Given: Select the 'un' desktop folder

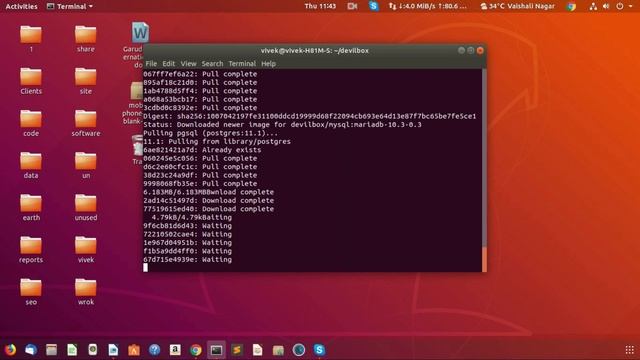Looking at the screenshot, I should (86, 165).
